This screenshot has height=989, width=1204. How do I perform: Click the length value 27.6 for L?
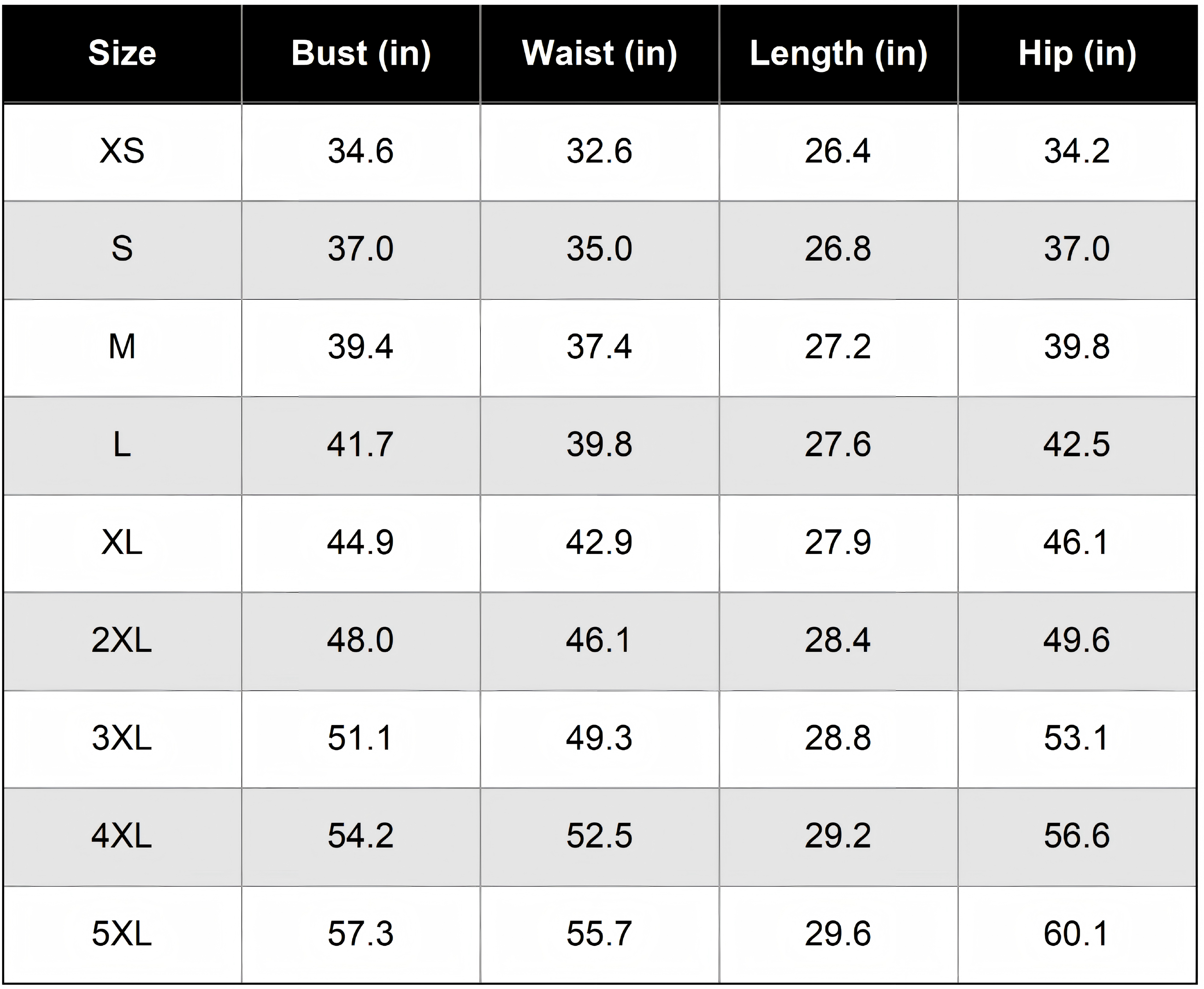[x=838, y=445]
